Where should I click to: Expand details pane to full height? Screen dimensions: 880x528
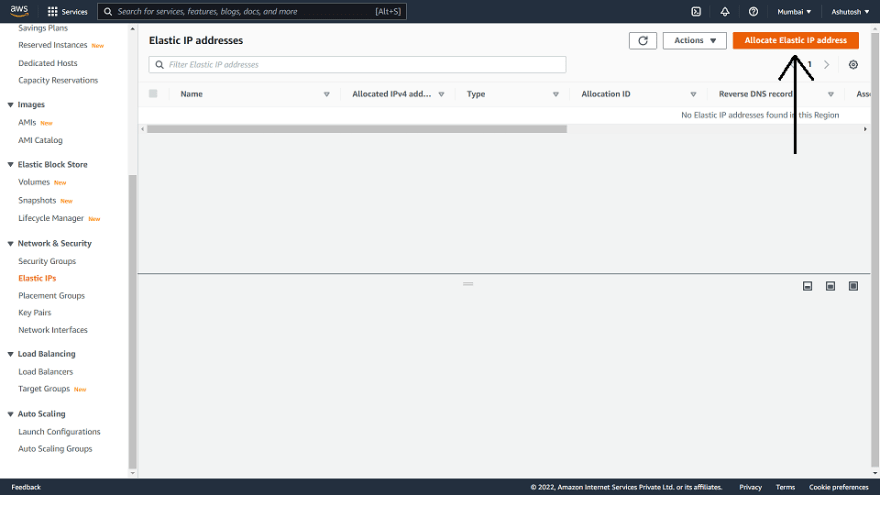coord(853,286)
